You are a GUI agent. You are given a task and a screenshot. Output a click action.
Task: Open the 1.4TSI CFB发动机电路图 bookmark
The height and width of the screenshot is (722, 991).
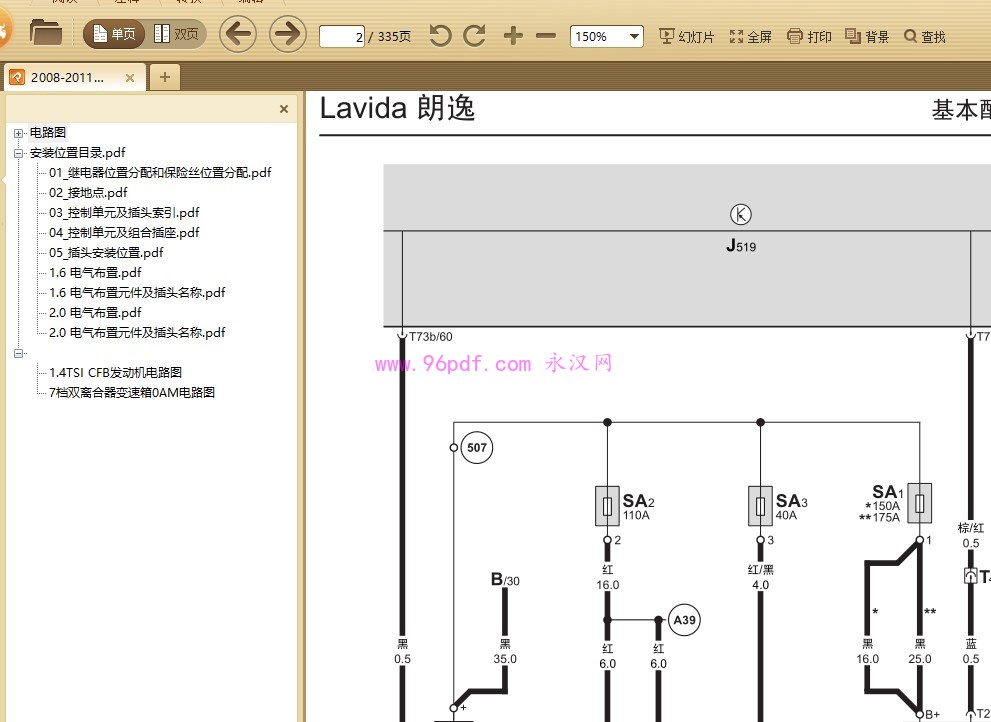(x=116, y=373)
